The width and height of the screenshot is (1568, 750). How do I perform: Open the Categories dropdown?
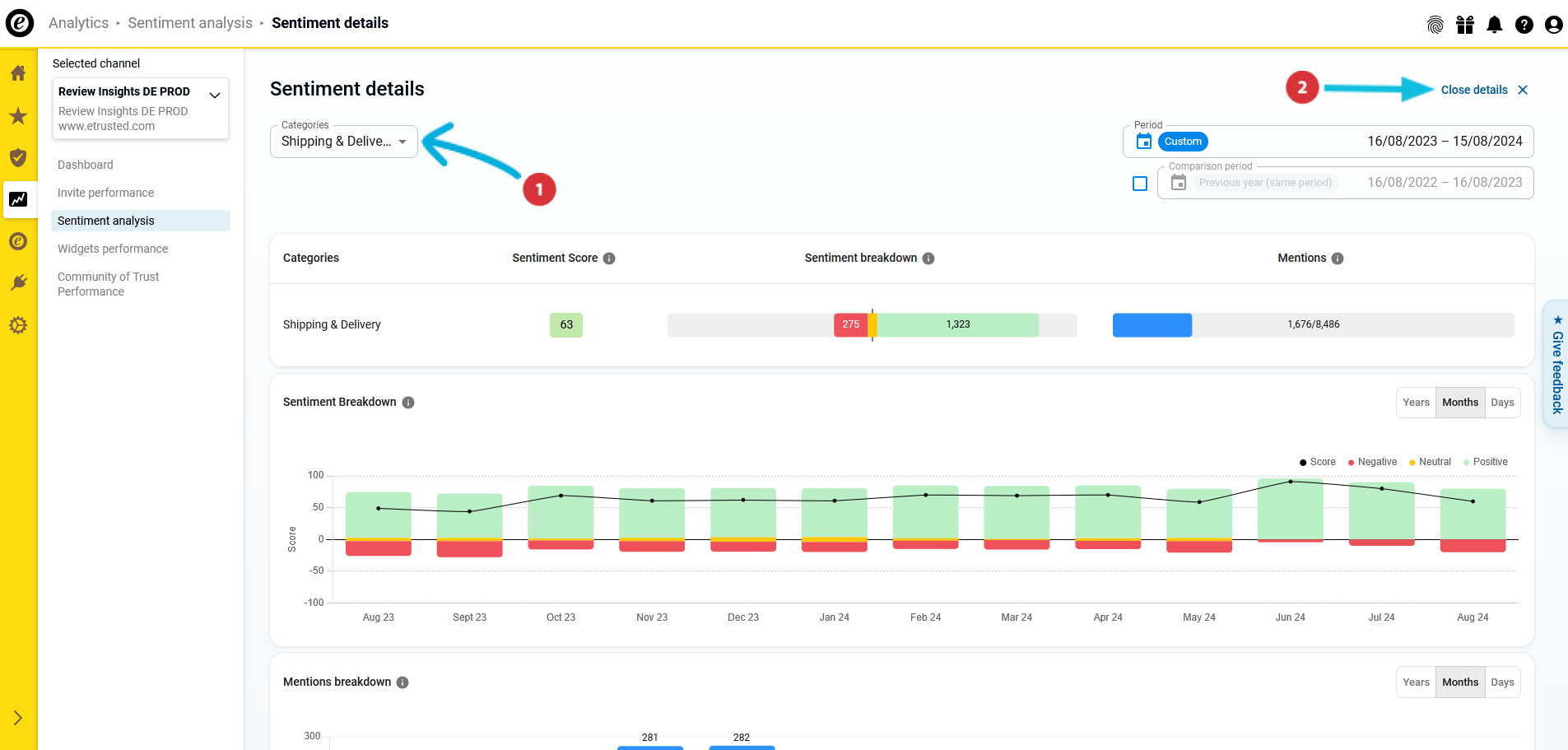tap(344, 142)
